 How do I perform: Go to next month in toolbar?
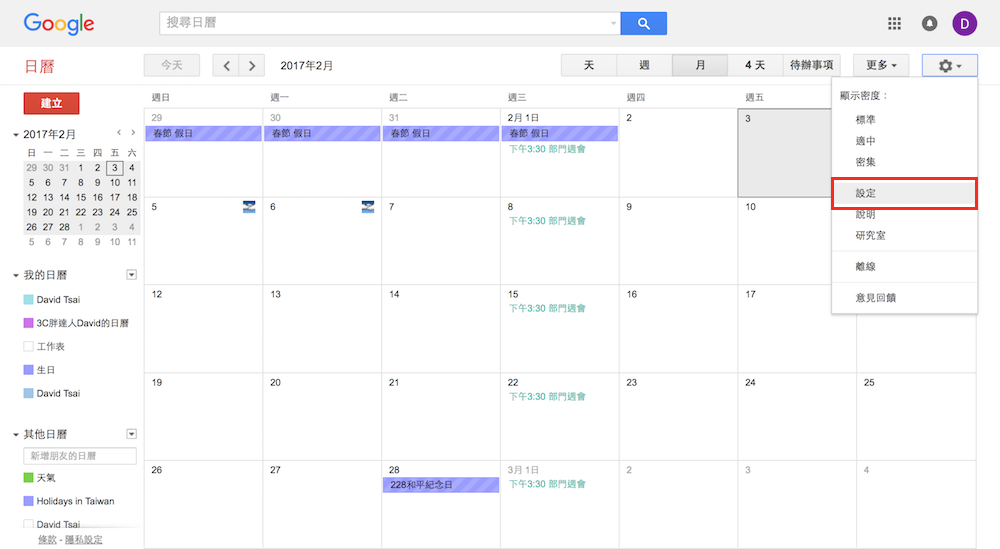(252, 65)
